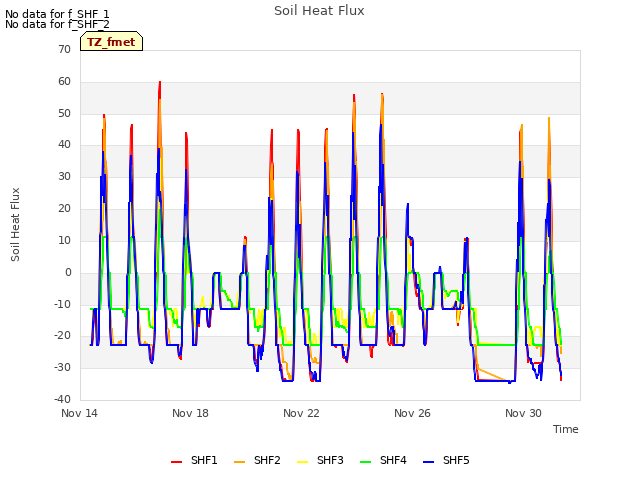Viewport: 640px width, 480px height.
Task: Click the 40 y-axis tick label
Action: (x=64, y=144)
